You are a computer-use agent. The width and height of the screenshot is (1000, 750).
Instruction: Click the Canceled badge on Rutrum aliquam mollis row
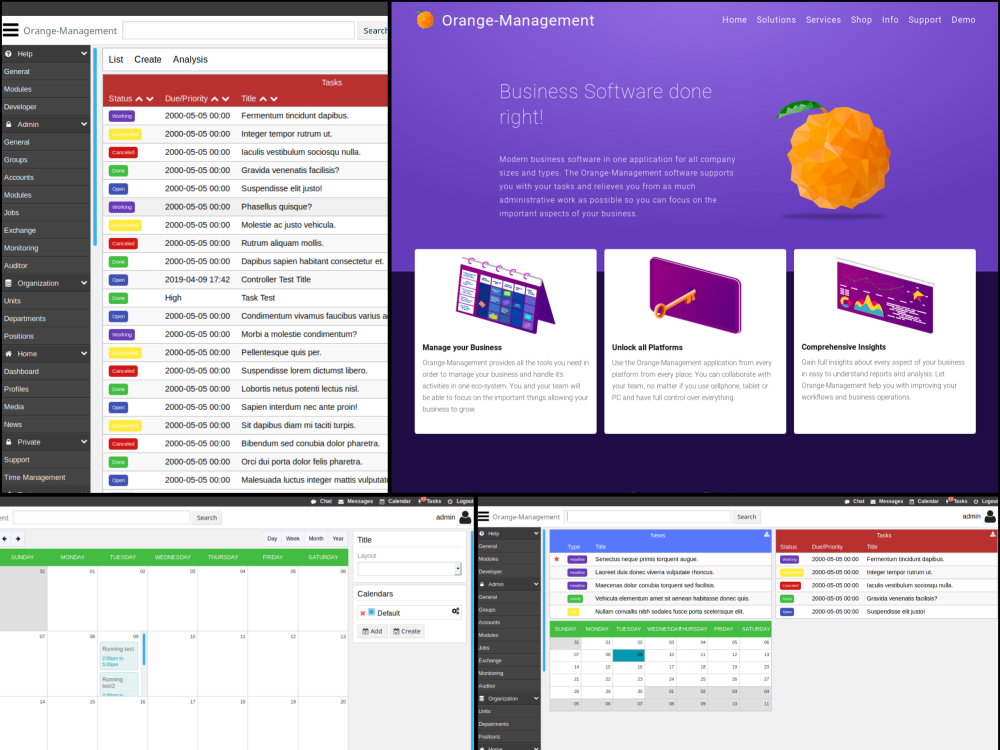(x=123, y=244)
